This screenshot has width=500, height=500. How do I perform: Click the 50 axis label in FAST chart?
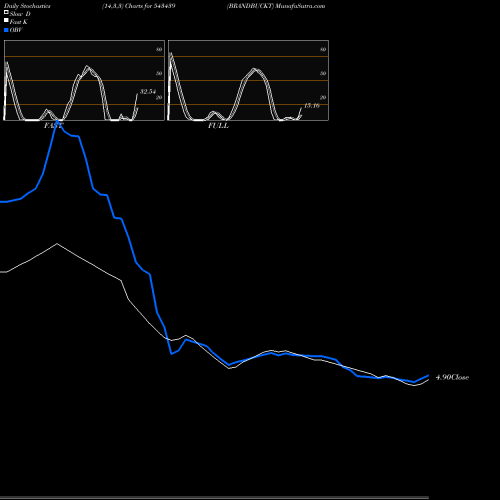tap(159, 73)
